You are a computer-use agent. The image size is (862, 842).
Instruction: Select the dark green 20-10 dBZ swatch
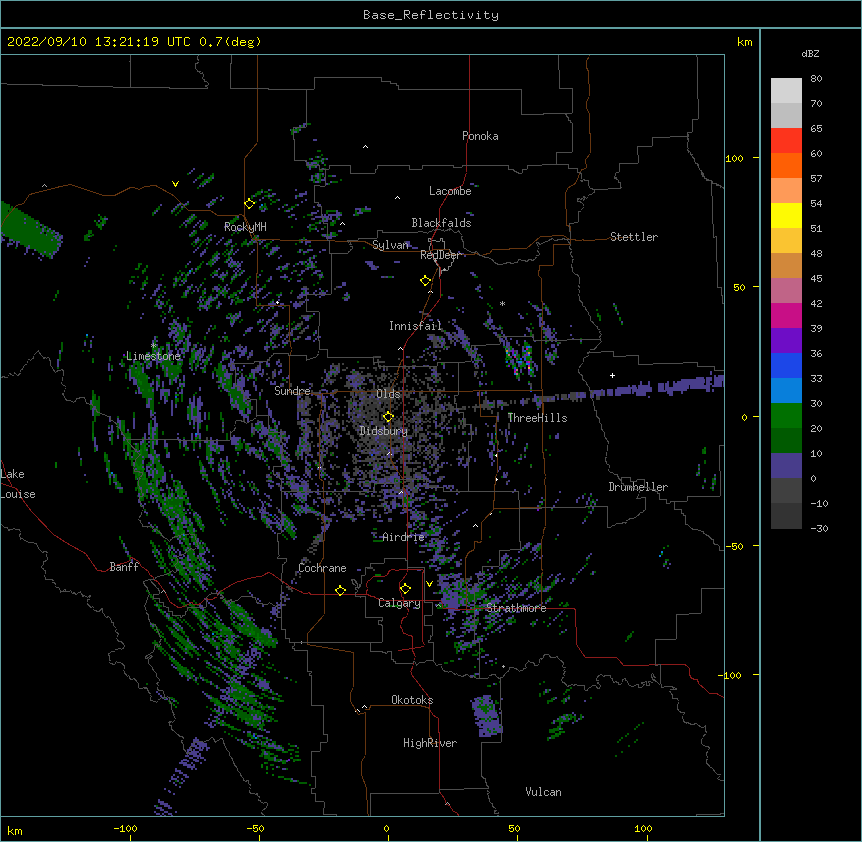point(786,441)
